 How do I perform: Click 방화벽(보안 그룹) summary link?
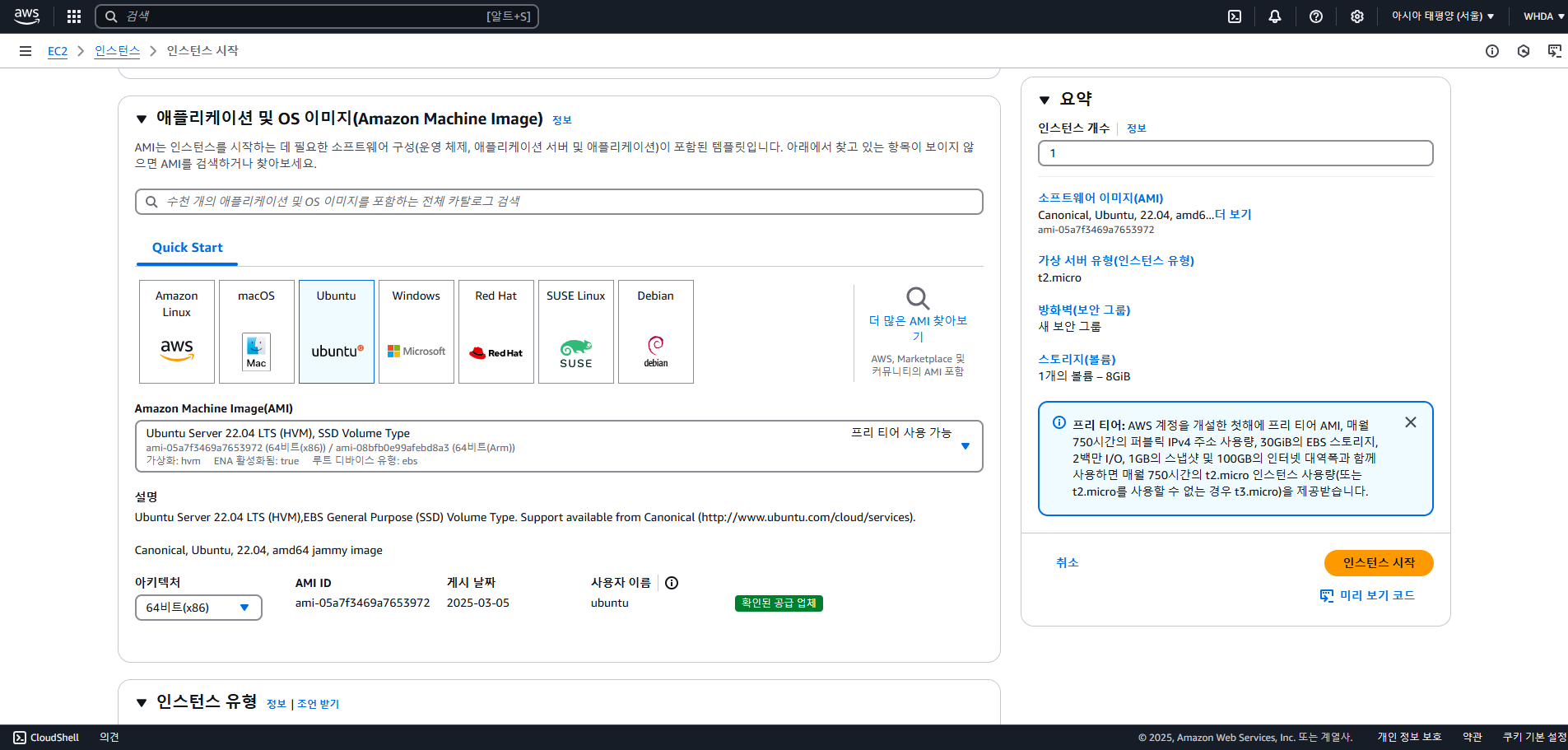[1084, 310]
